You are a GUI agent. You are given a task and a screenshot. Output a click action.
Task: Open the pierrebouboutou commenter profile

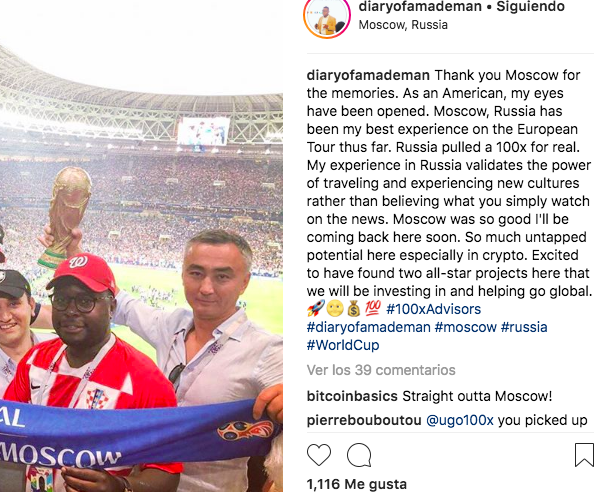(x=364, y=420)
